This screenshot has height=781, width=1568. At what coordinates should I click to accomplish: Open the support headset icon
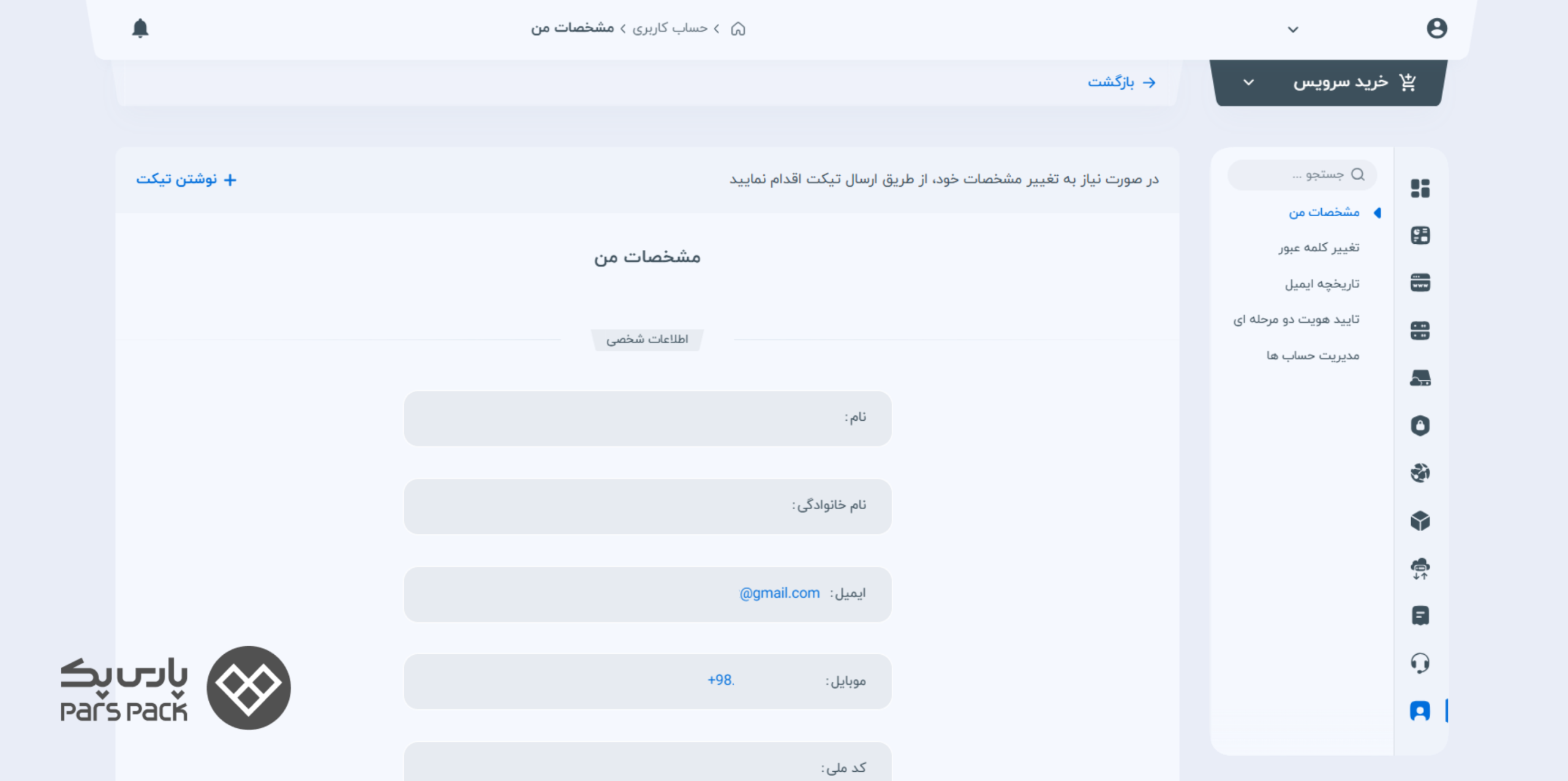1420,663
